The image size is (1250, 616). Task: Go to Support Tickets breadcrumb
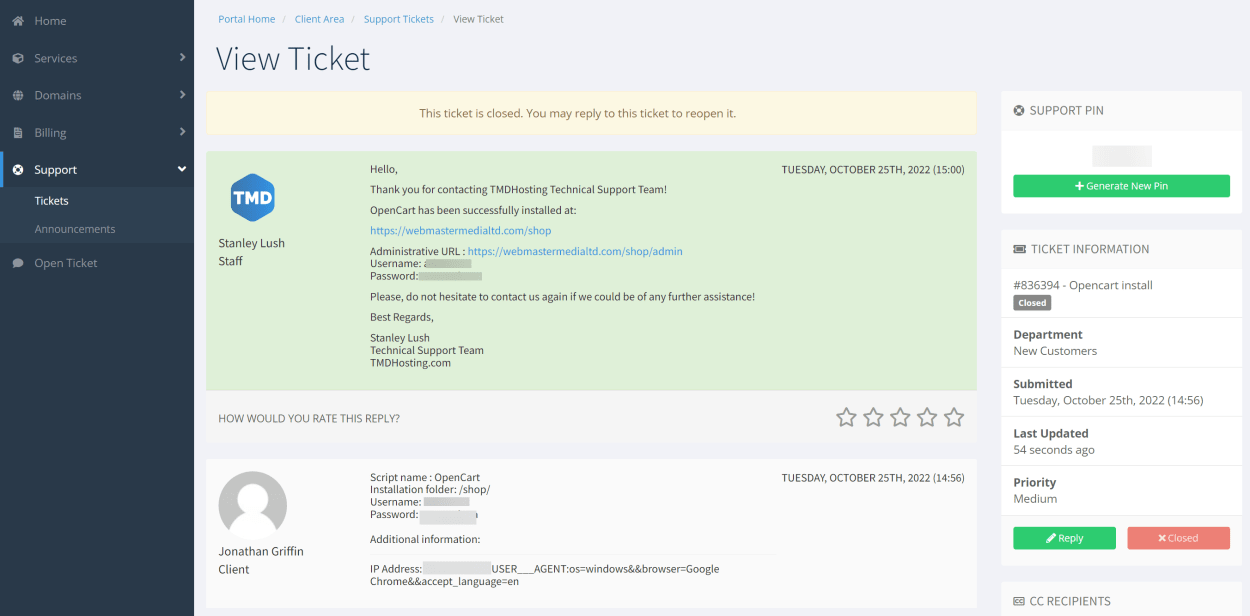click(x=399, y=19)
